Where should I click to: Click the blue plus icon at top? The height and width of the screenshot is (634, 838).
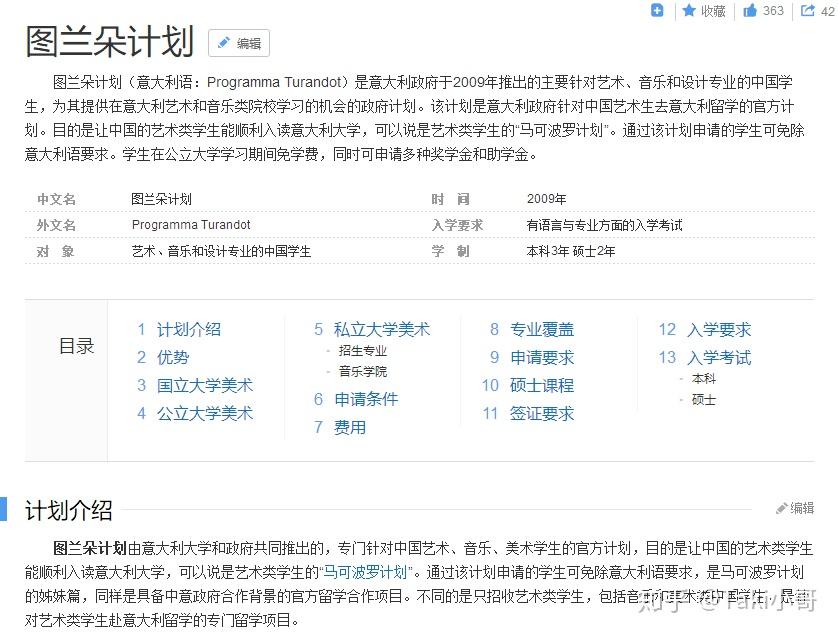(x=657, y=10)
